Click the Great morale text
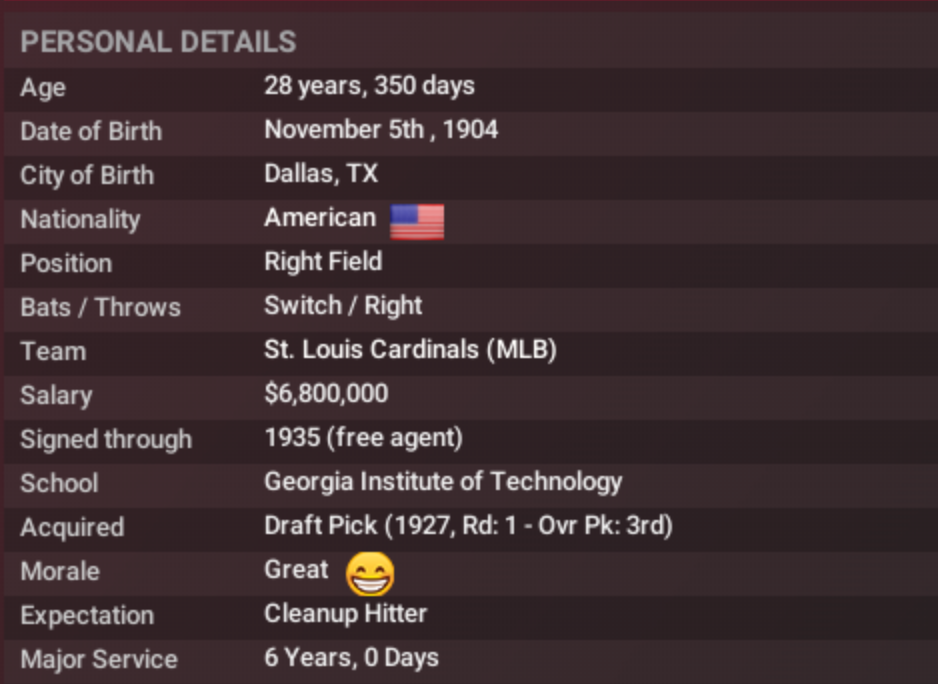Image resolution: width=938 pixels, height=684 pixels. [296, 570]
